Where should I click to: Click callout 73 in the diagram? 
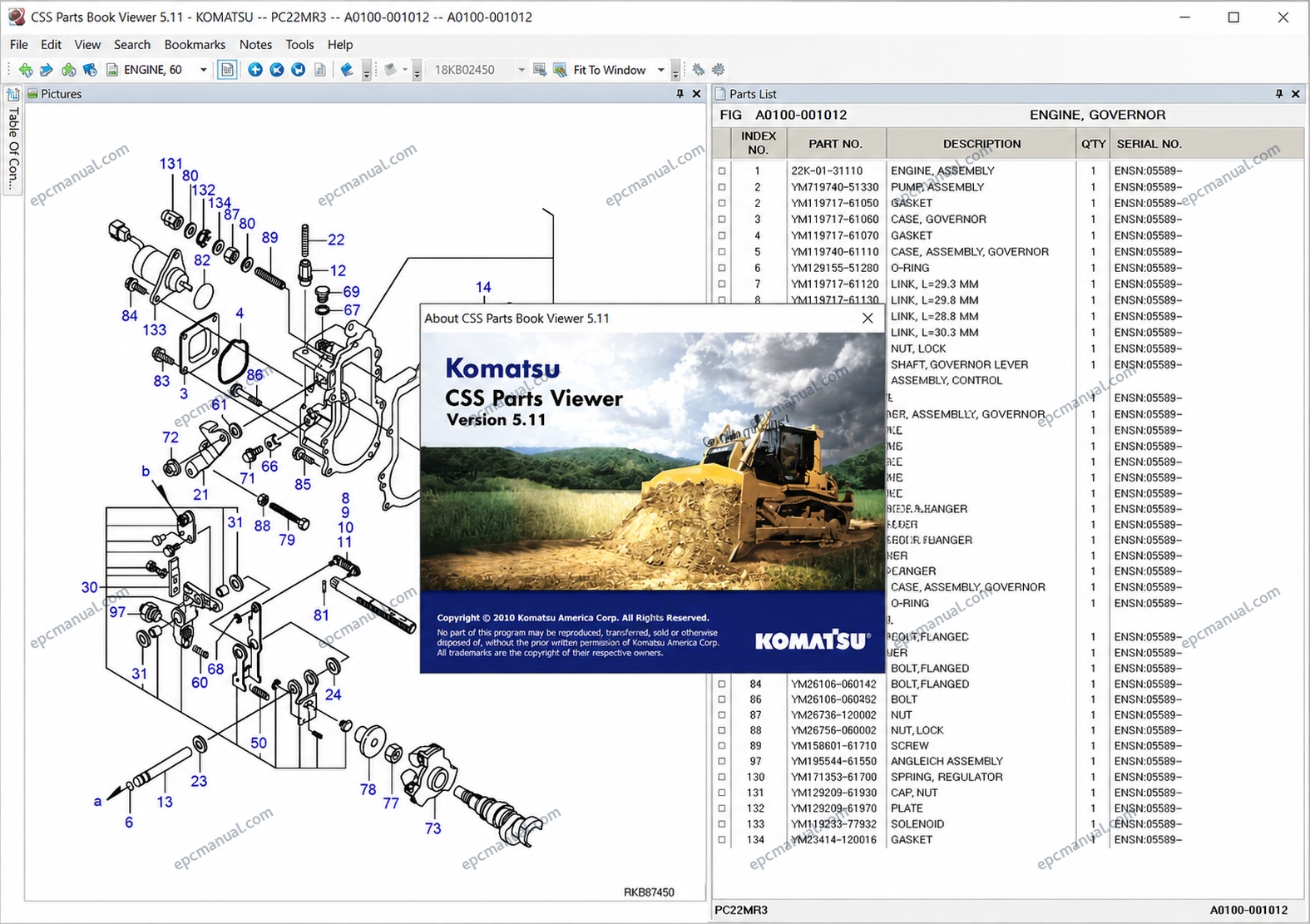[x=433, y=828]
